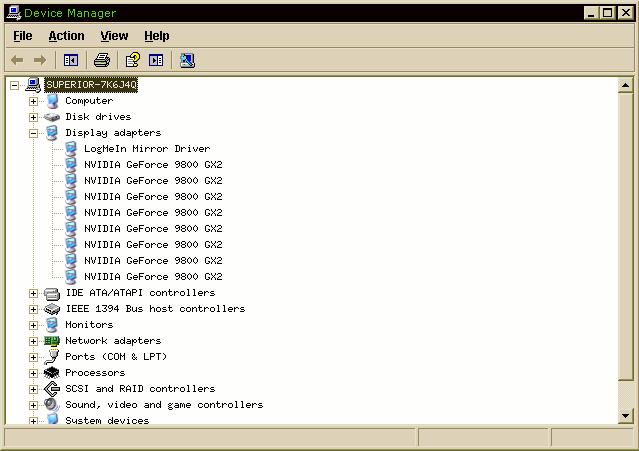Expand Sound, video and game controllers node
The width and height of the screenshot is (639, 451).
point(33,405)
